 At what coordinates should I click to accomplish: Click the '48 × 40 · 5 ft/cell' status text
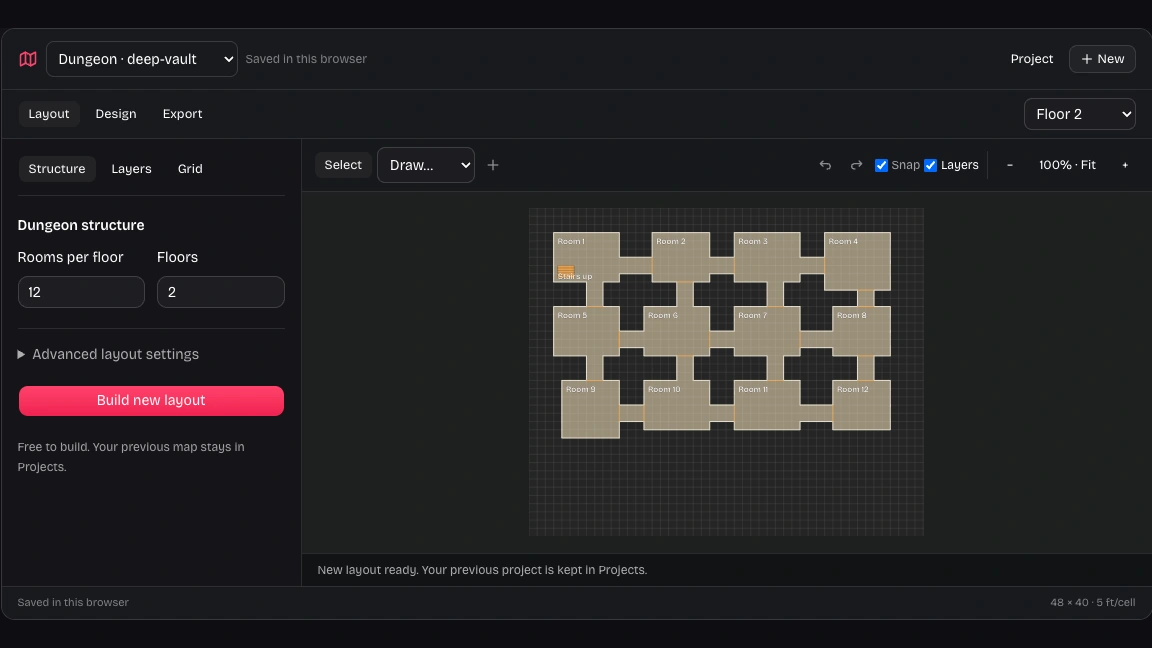click(1092, 602)
